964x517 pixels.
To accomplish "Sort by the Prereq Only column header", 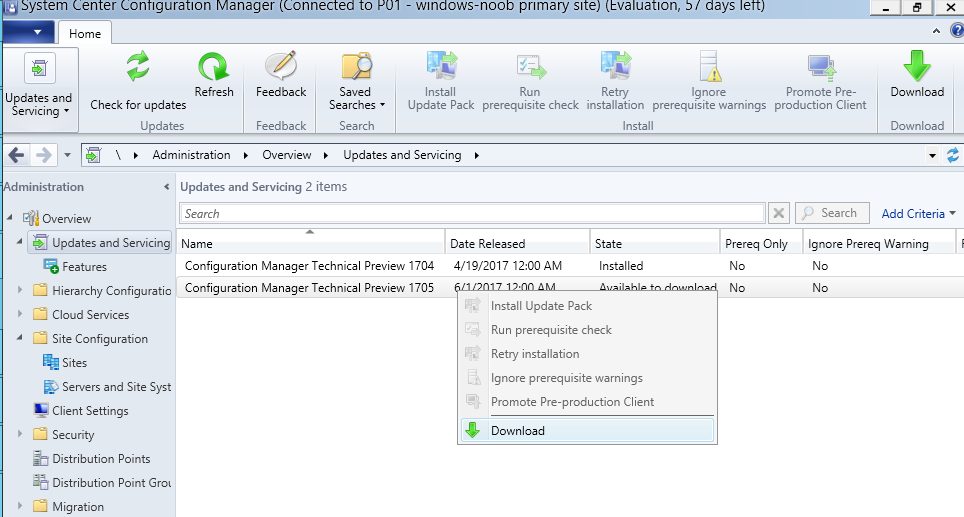I will 761,243.
